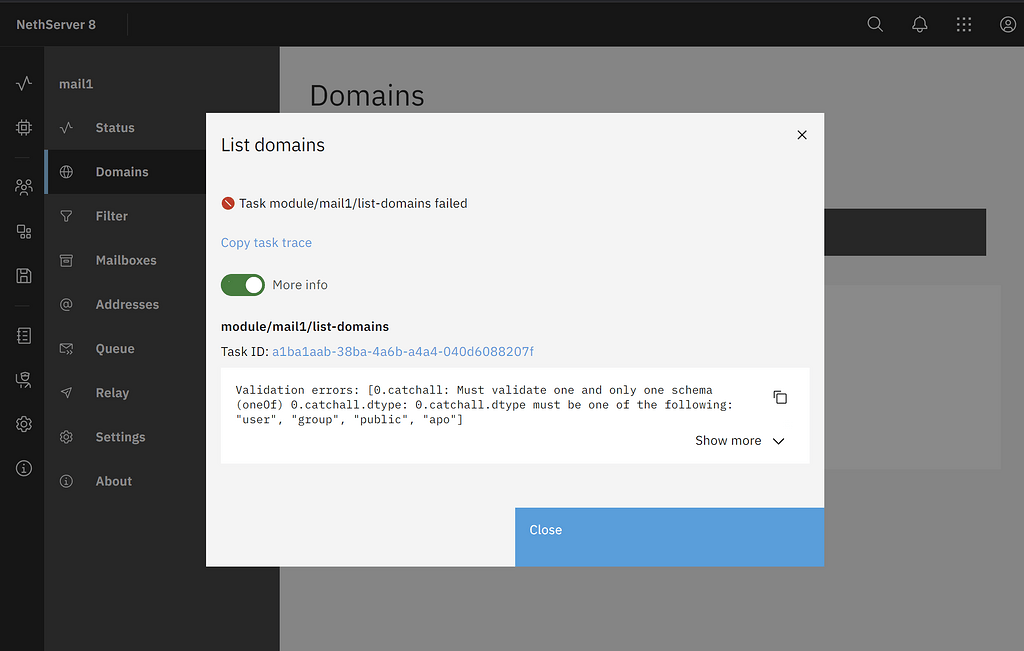Open Backup floppy-disk icon in left rail
The height and width of the screenshot is (651, 1024).
click(24, 276)
